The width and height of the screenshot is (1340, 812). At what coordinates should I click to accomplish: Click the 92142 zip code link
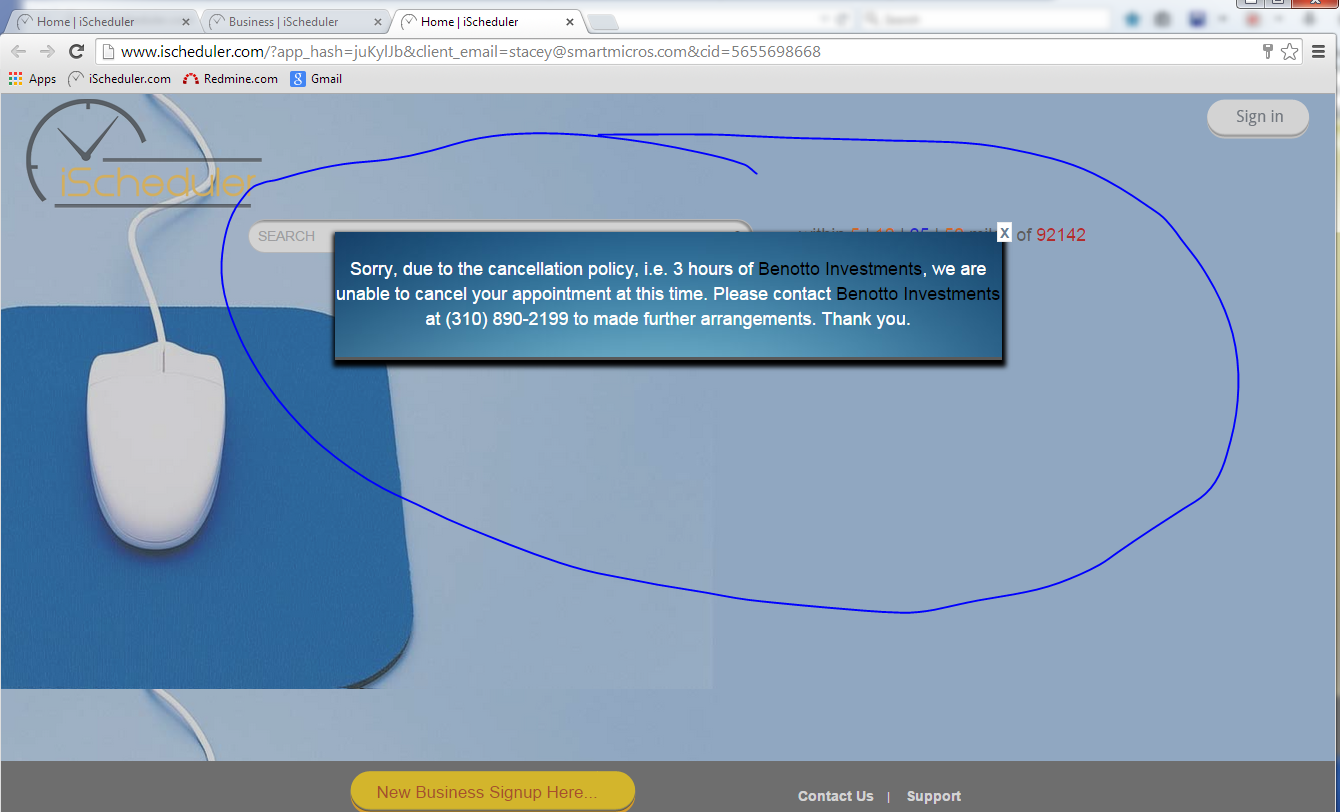pos(1061,236)
